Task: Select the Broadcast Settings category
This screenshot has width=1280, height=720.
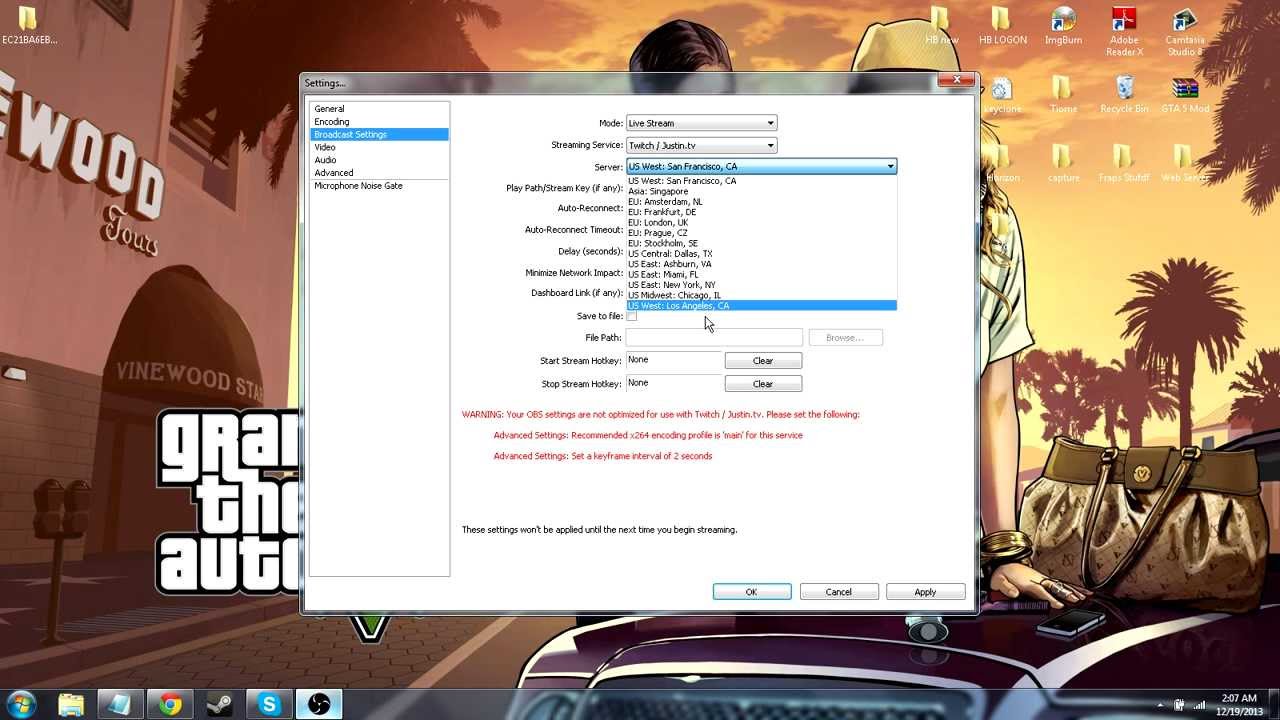Action: pyautogui.click(x=379, y=134)
